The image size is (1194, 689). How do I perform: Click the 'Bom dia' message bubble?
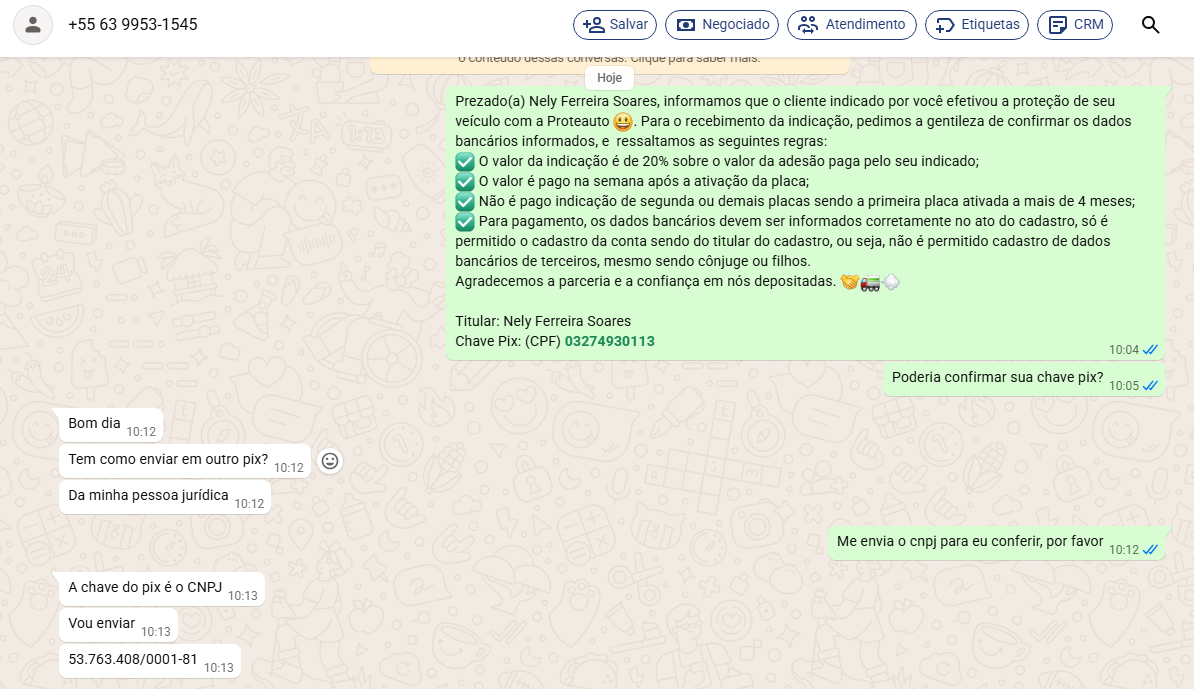(x=95, y=424)
